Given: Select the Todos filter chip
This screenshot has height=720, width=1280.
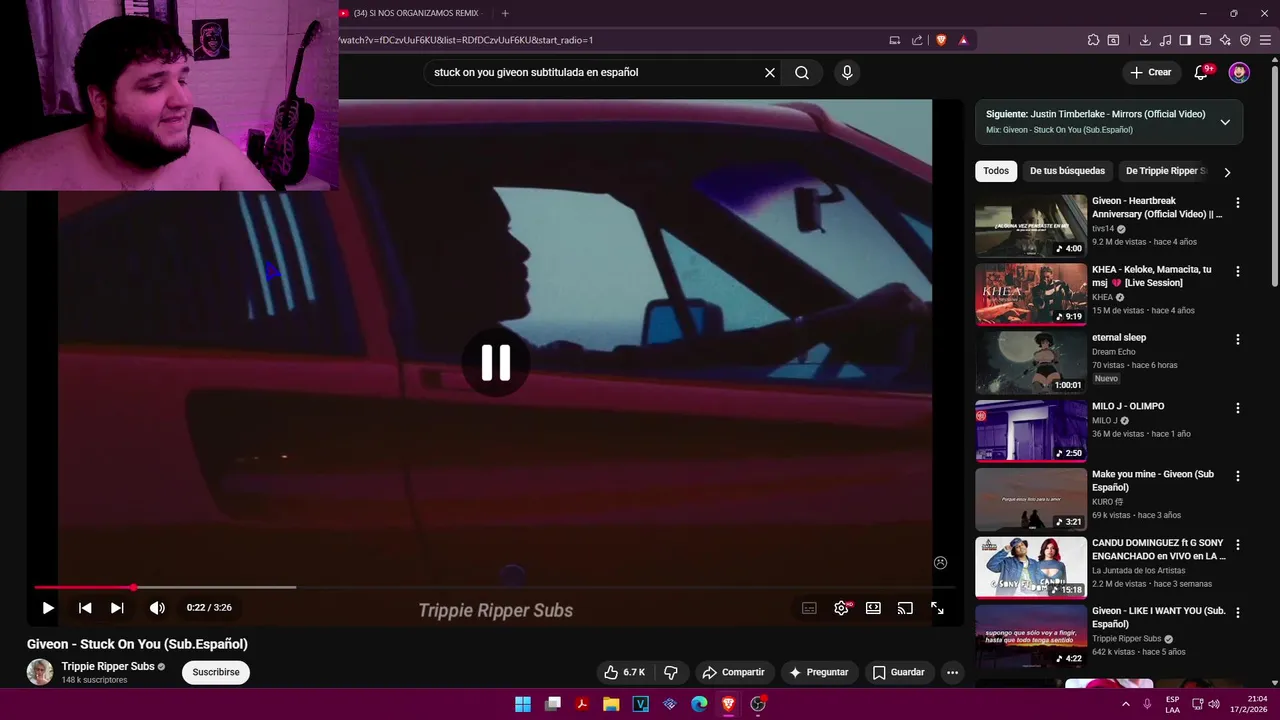Looking at the screenshot, I should (x=996, y=171).
